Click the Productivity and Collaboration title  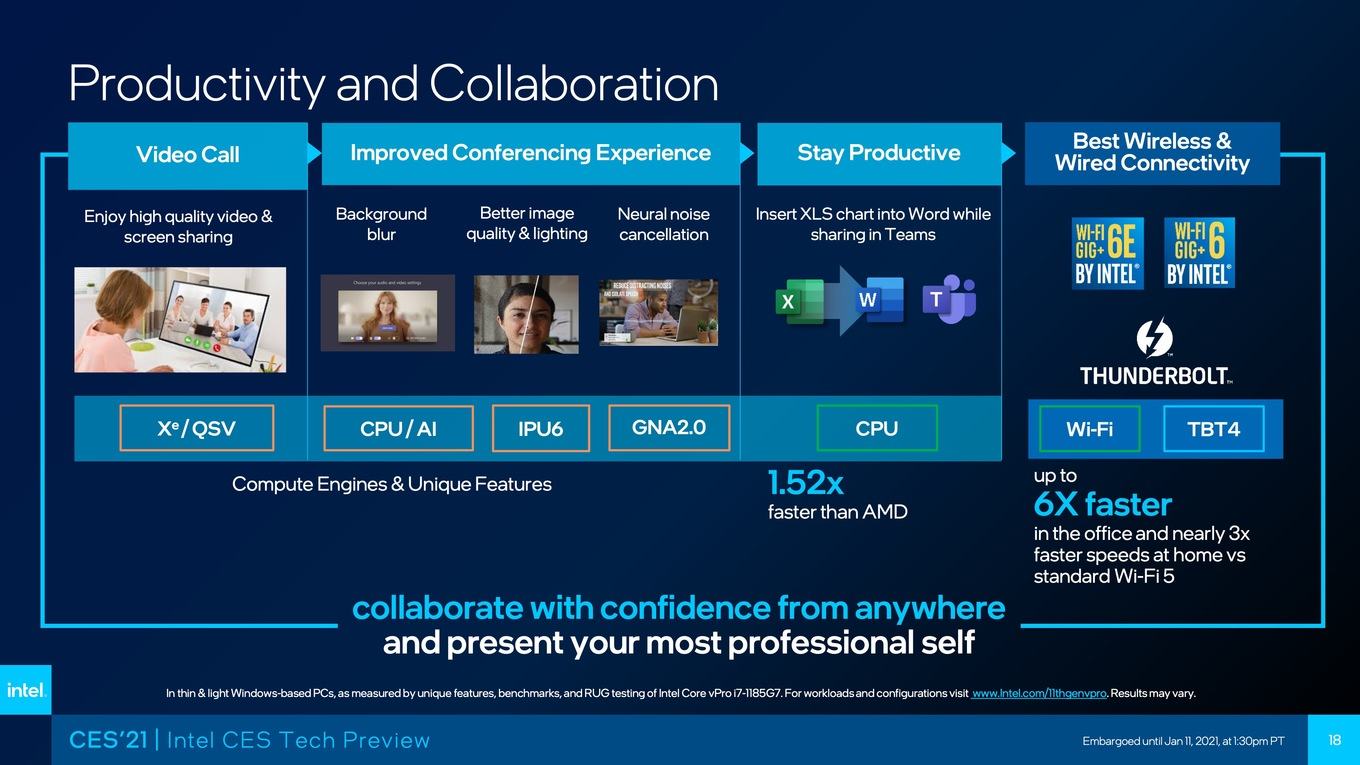[x=393, y=84]
